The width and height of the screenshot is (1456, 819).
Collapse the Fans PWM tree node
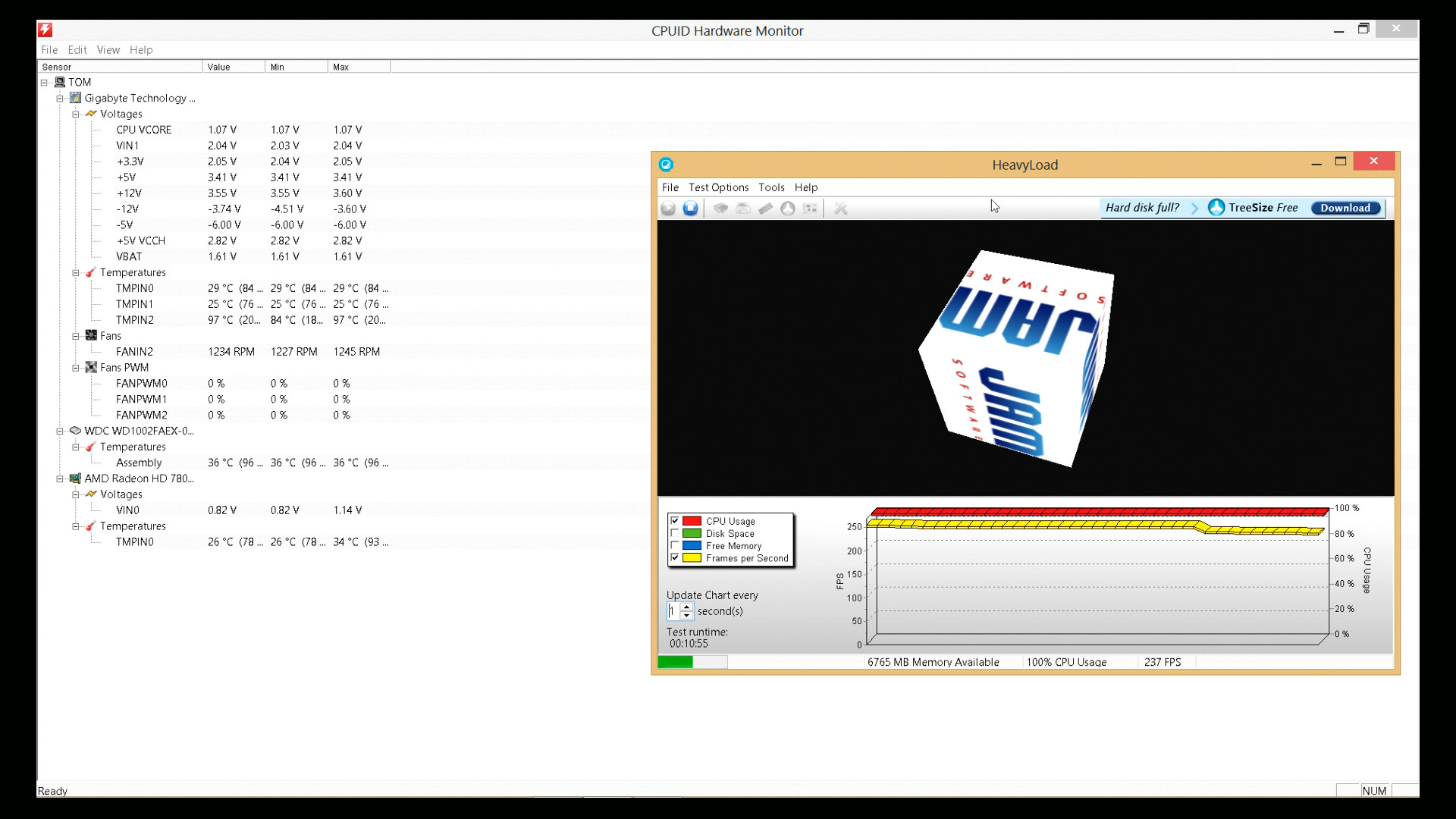(x=76, y=368)
